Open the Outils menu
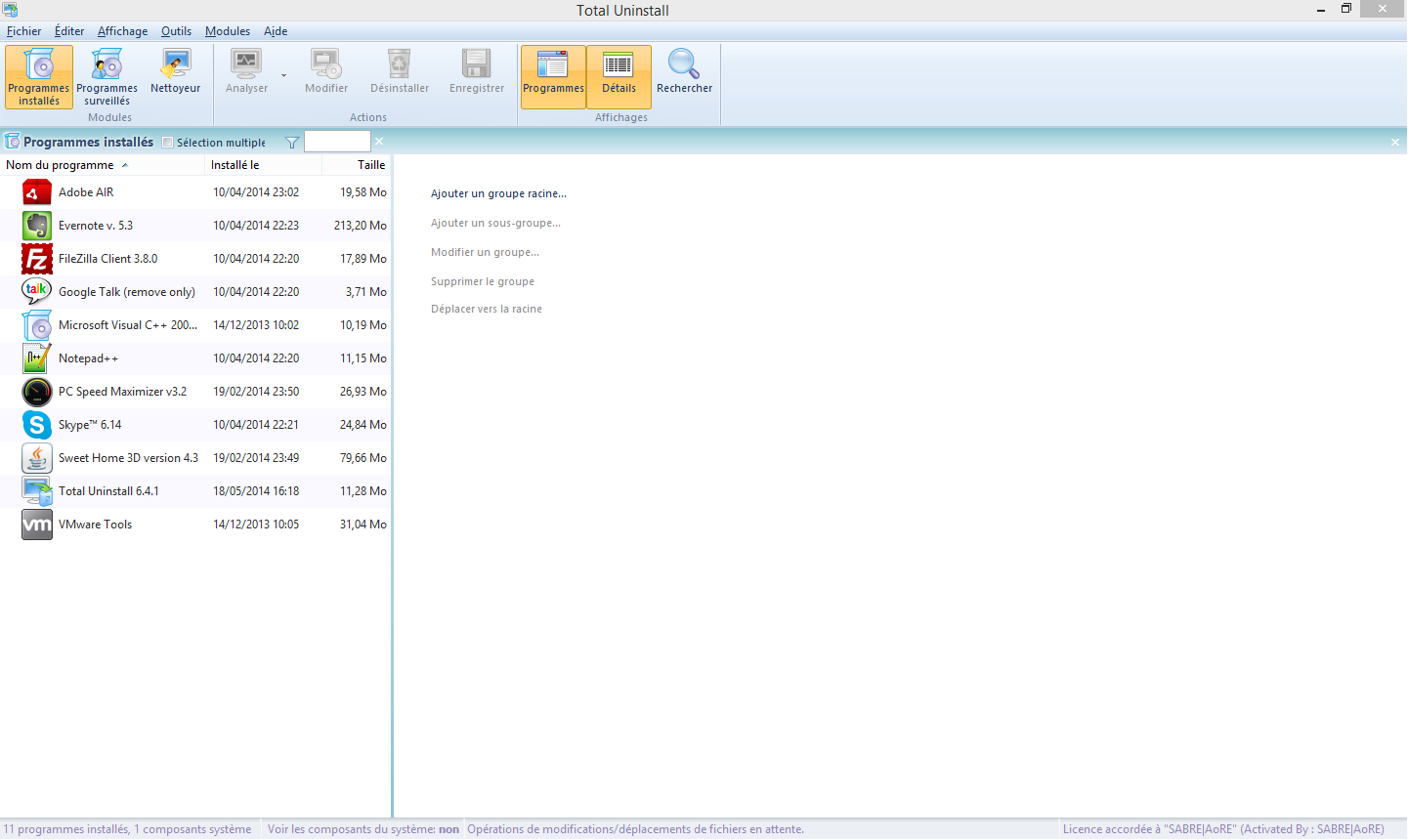The width and height of the screenshot is (1408, 840). 176,31
